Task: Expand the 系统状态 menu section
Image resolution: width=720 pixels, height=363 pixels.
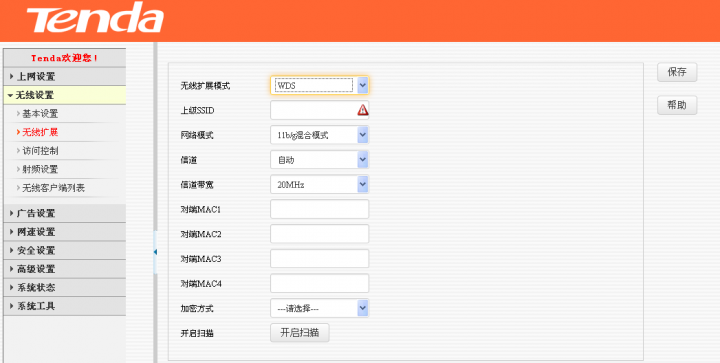Action: [x=64, y=288]
